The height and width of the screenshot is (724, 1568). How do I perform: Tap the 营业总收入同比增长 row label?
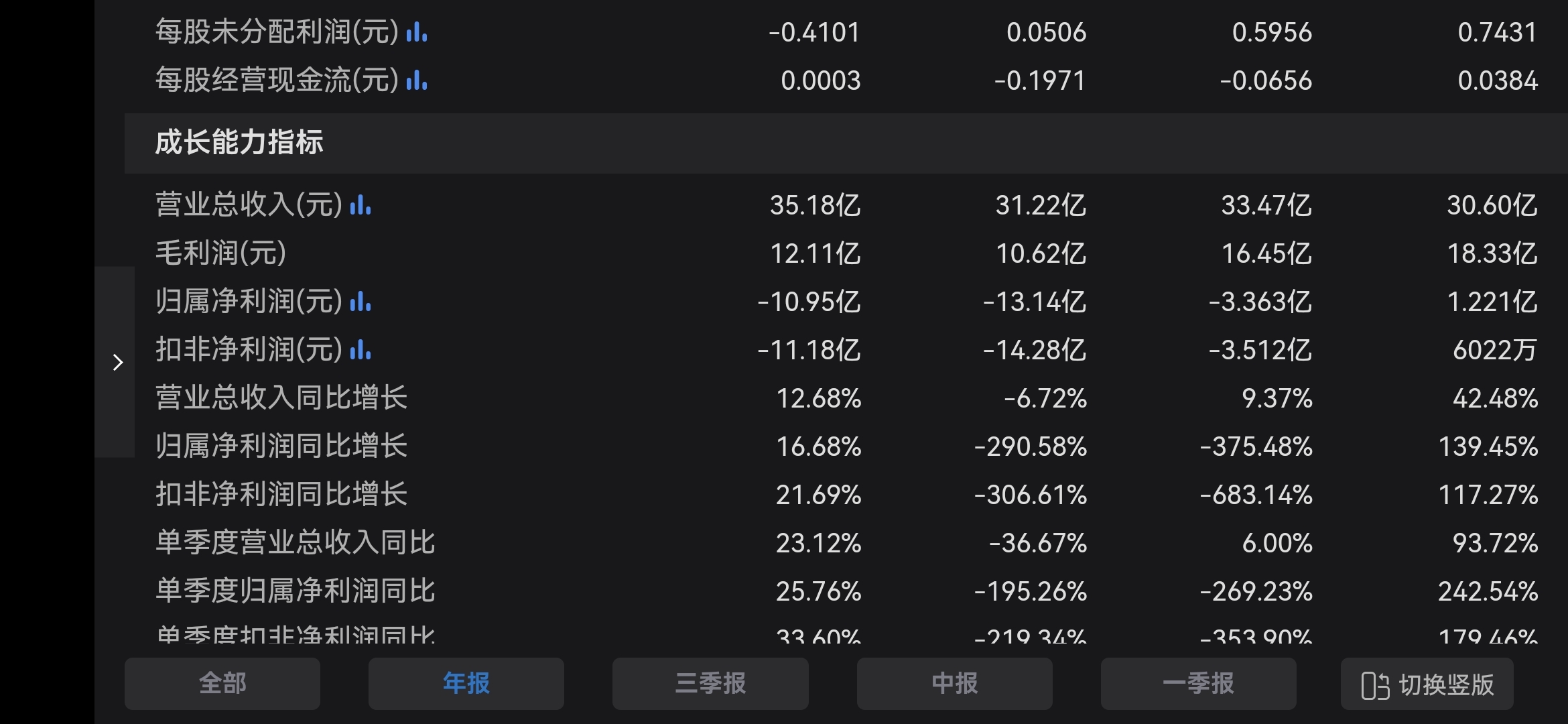[281, 398]
